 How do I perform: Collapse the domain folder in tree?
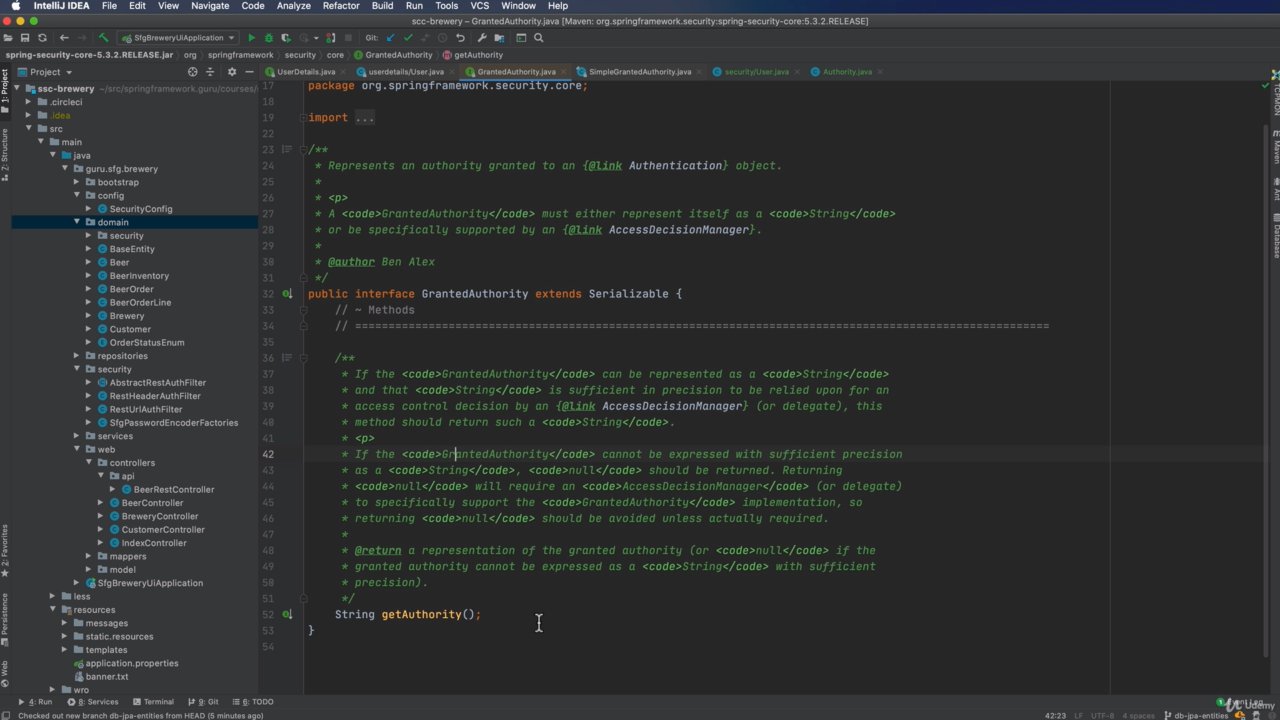pos(77,222)
